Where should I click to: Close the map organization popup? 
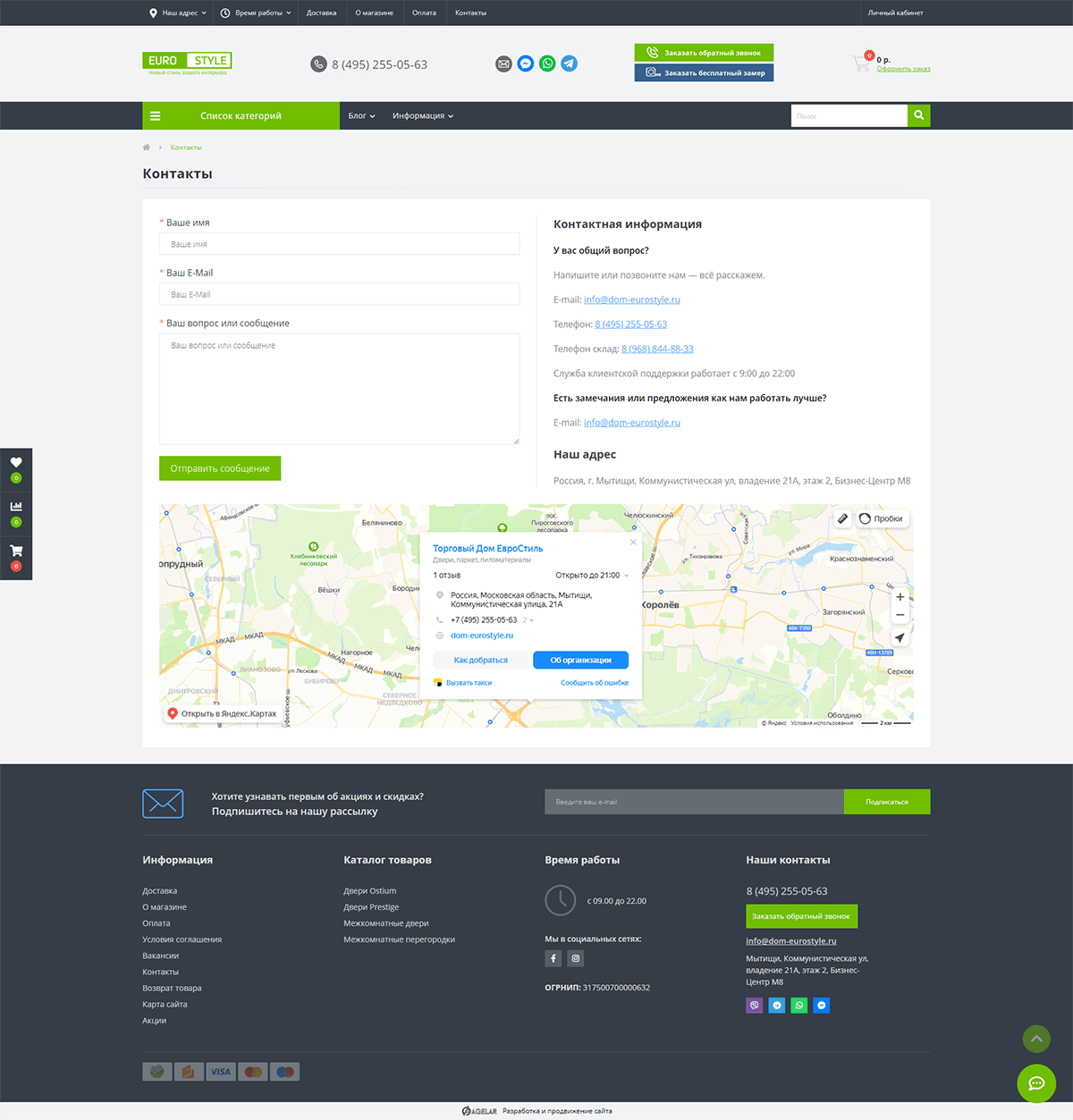pyautogui.click(x=633, y=543)
